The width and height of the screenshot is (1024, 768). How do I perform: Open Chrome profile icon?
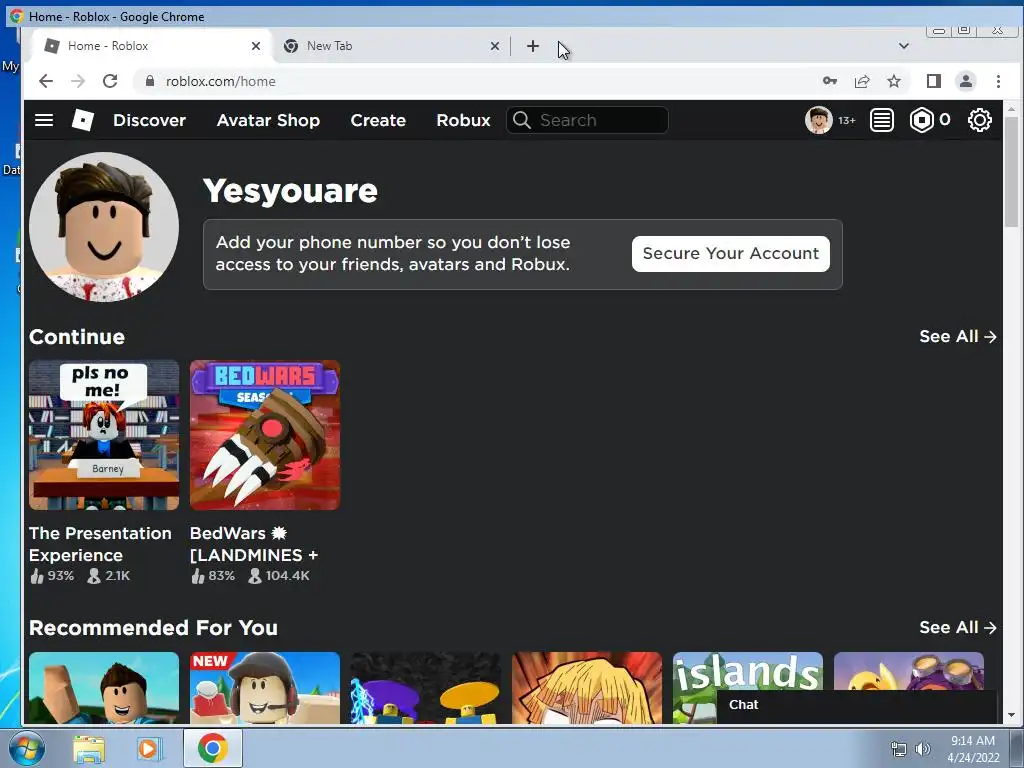(x=966, y=81)
